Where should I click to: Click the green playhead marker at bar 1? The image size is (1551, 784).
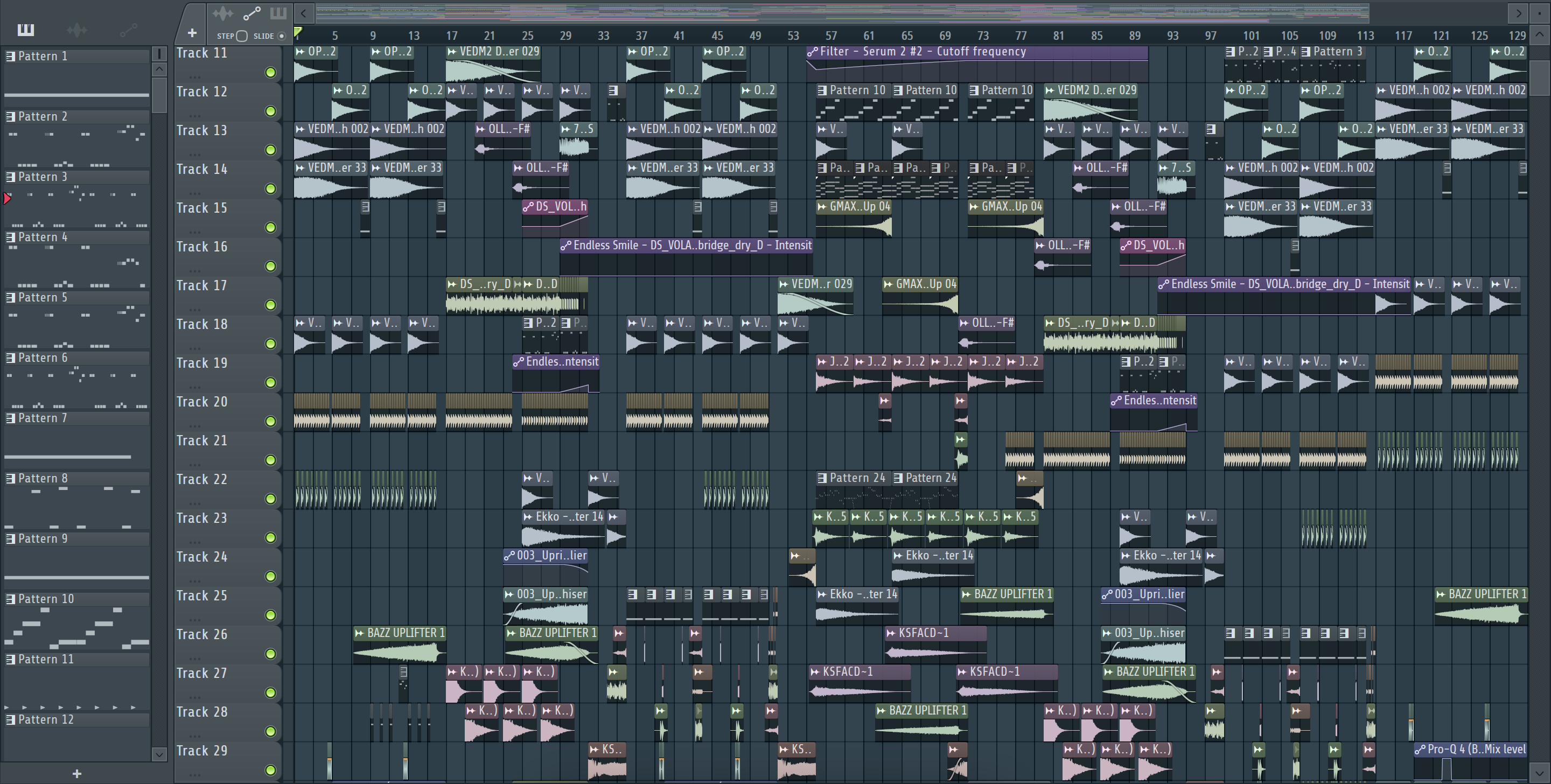pos(298,32)
